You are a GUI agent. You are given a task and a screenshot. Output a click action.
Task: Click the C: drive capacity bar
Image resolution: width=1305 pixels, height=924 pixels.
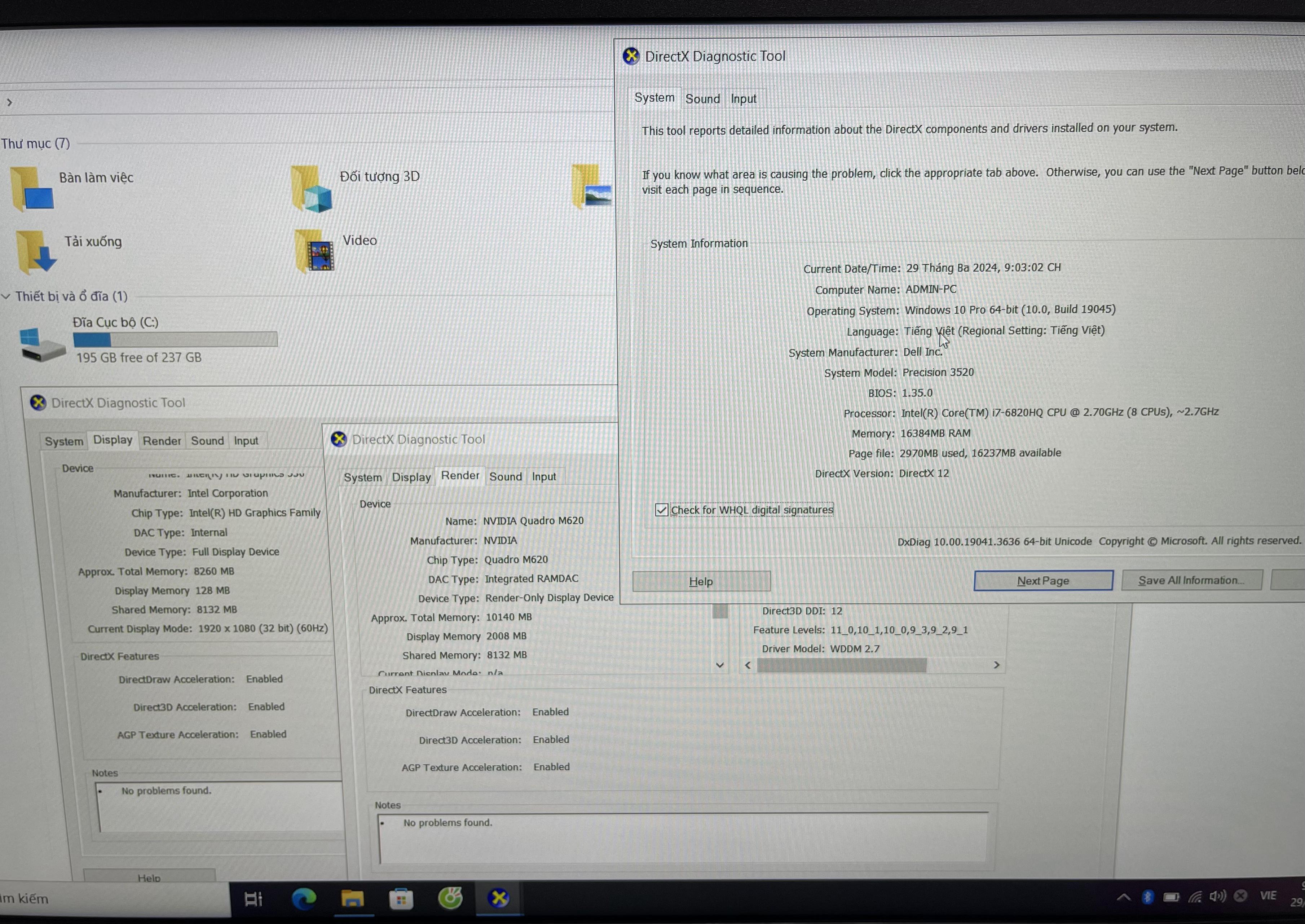tap(175, 340)
